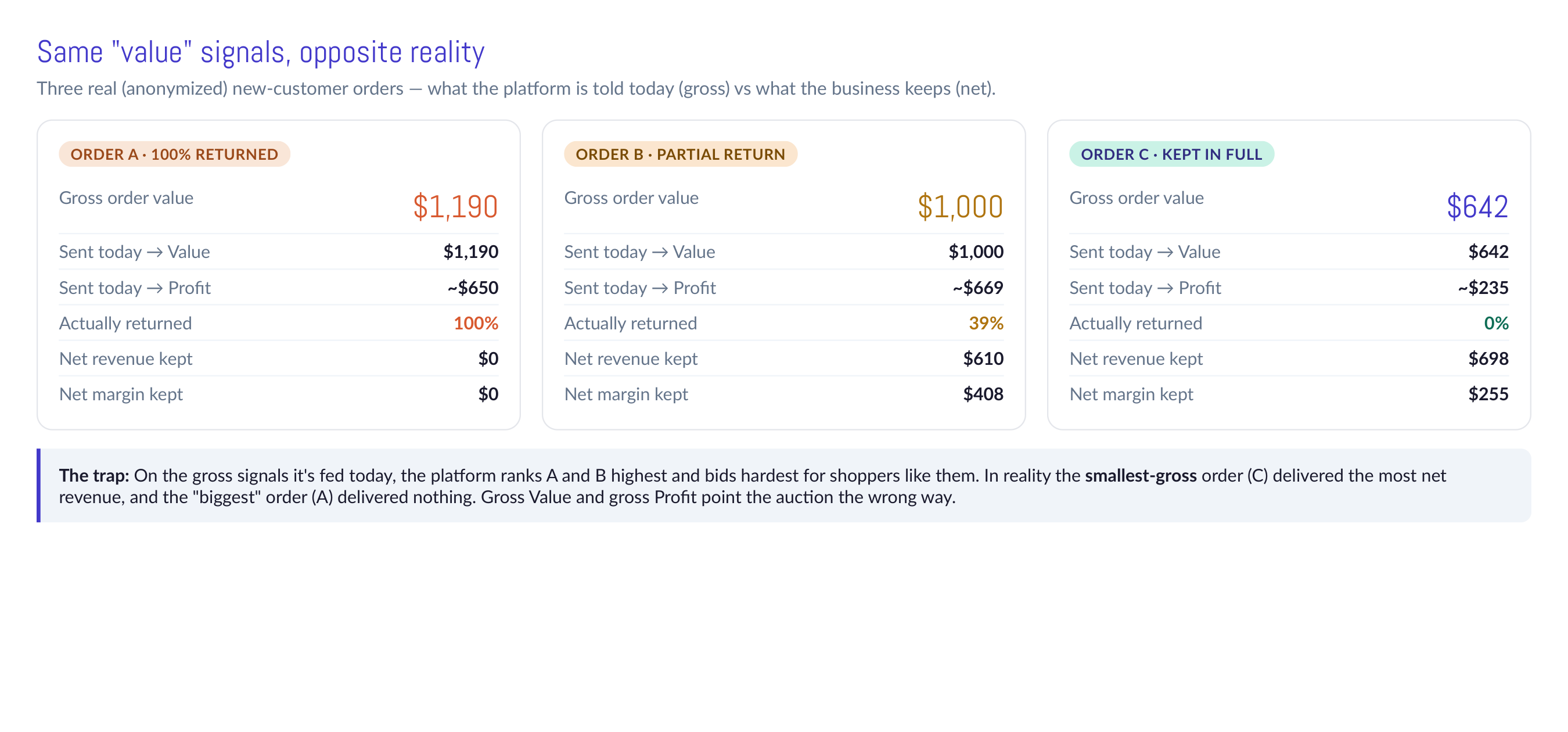Click the 100% actually returned figure
Screen dimensions: 1568x732
point(476,324)
